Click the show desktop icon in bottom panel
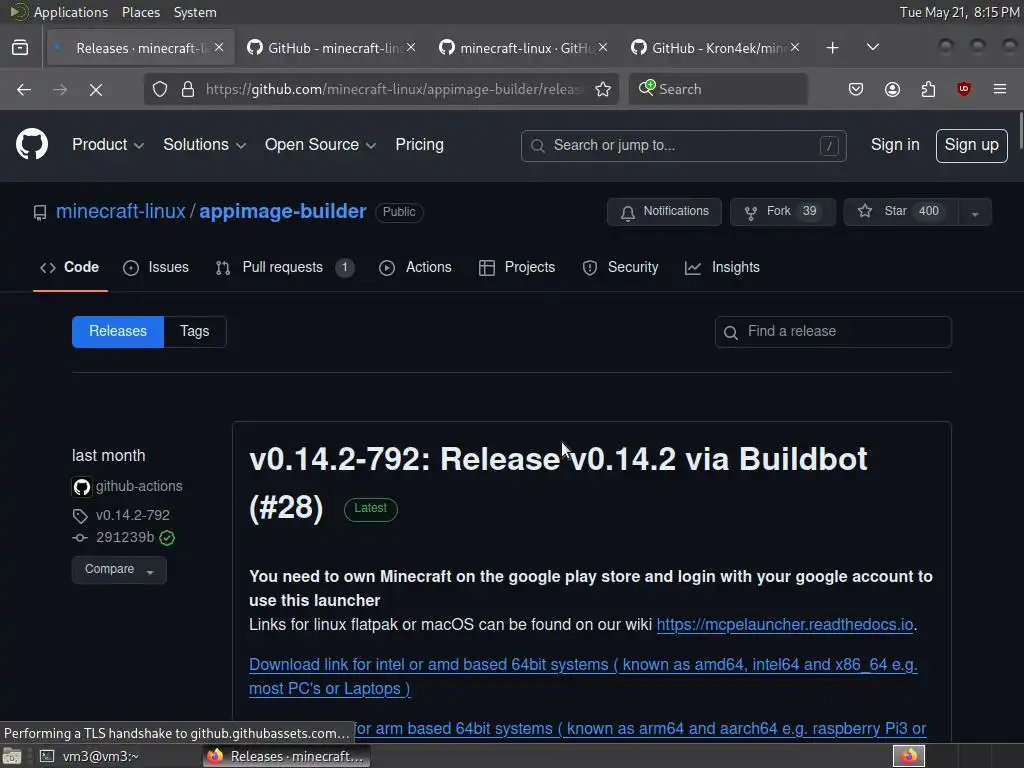 pyautogui.click(x=12, y=756)
